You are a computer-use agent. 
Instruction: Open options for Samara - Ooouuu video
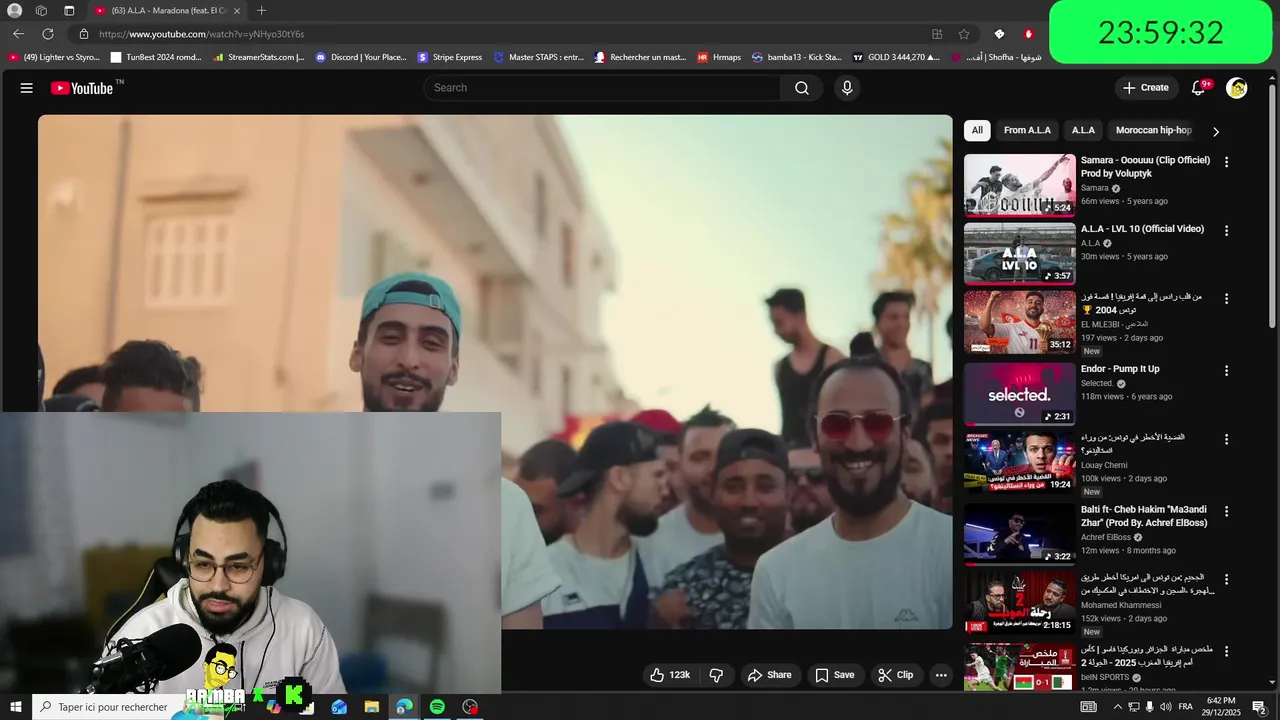(1227, 162)
